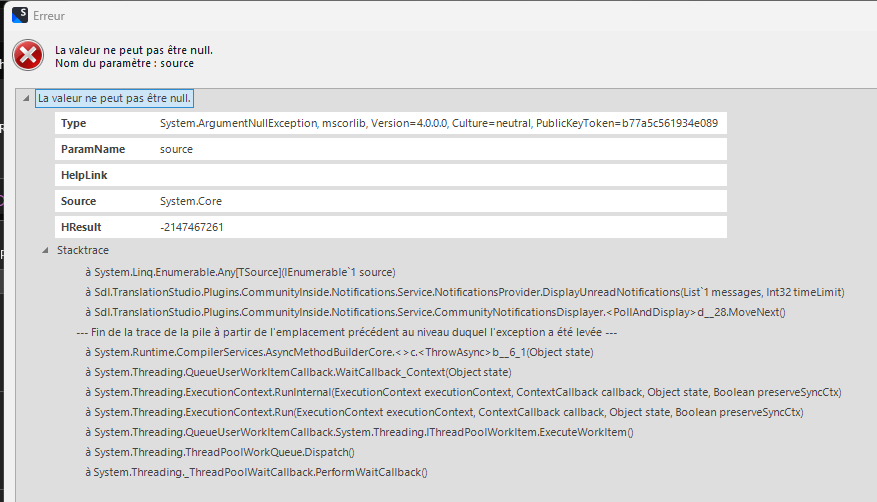Select the ExecutionContext.Run stack line

coord(444,413)
